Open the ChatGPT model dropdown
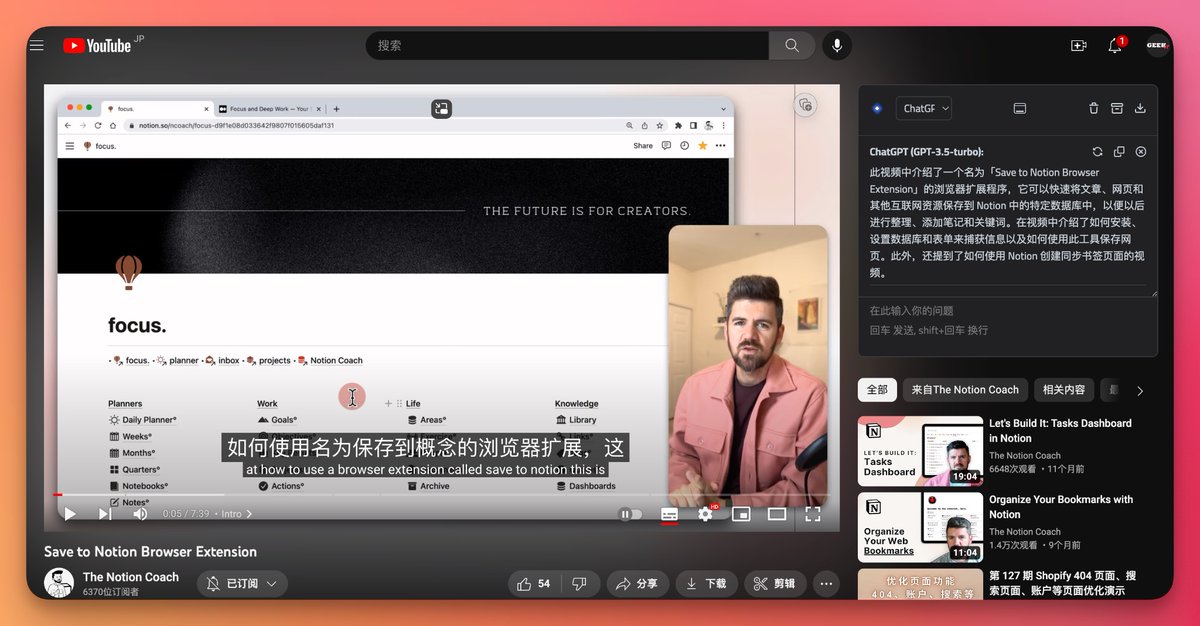 (924, 108)
